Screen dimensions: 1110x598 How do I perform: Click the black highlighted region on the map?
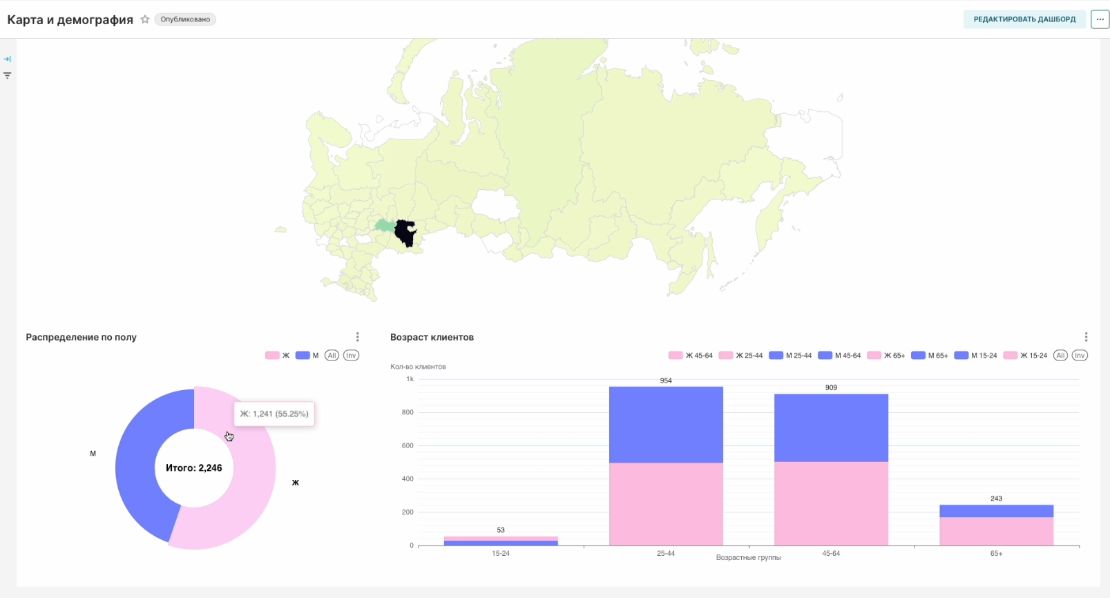tap(406, 234)
